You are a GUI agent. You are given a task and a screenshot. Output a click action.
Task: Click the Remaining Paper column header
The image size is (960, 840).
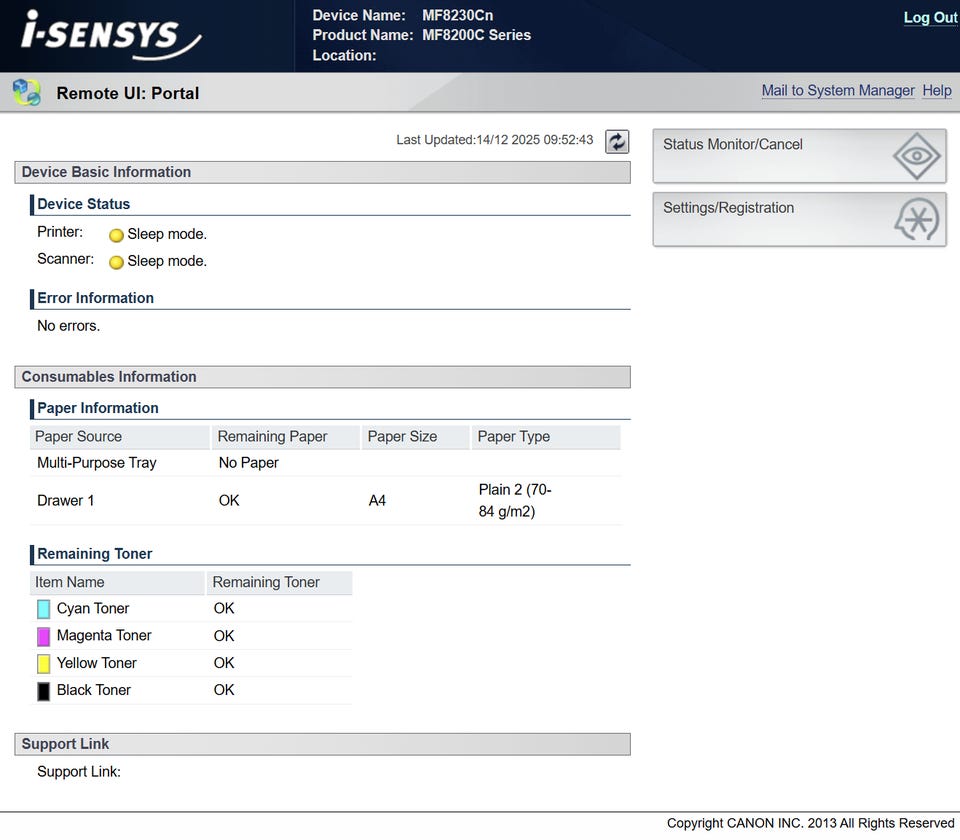[x=285, y=437]
